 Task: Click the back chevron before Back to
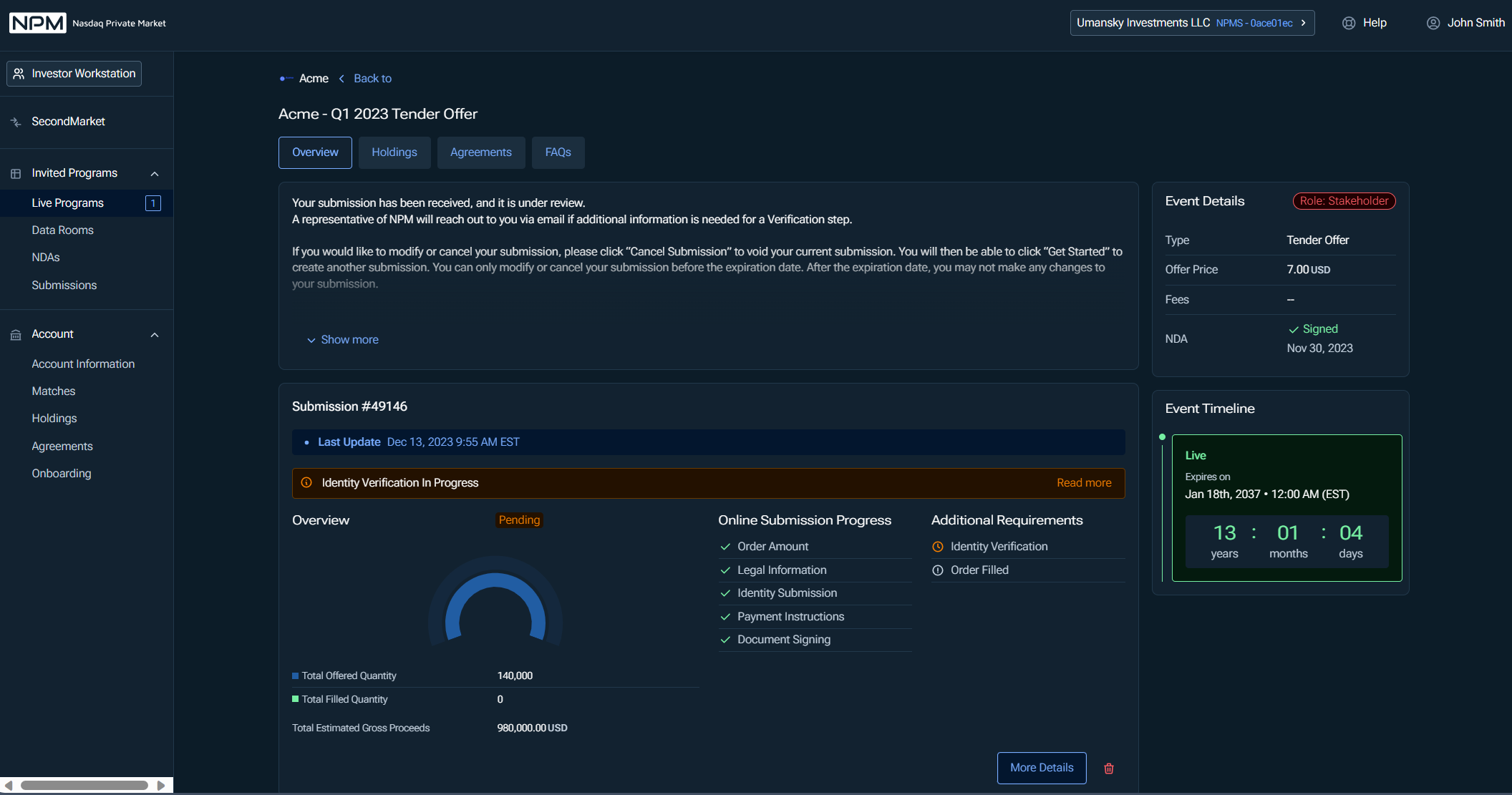341,79
